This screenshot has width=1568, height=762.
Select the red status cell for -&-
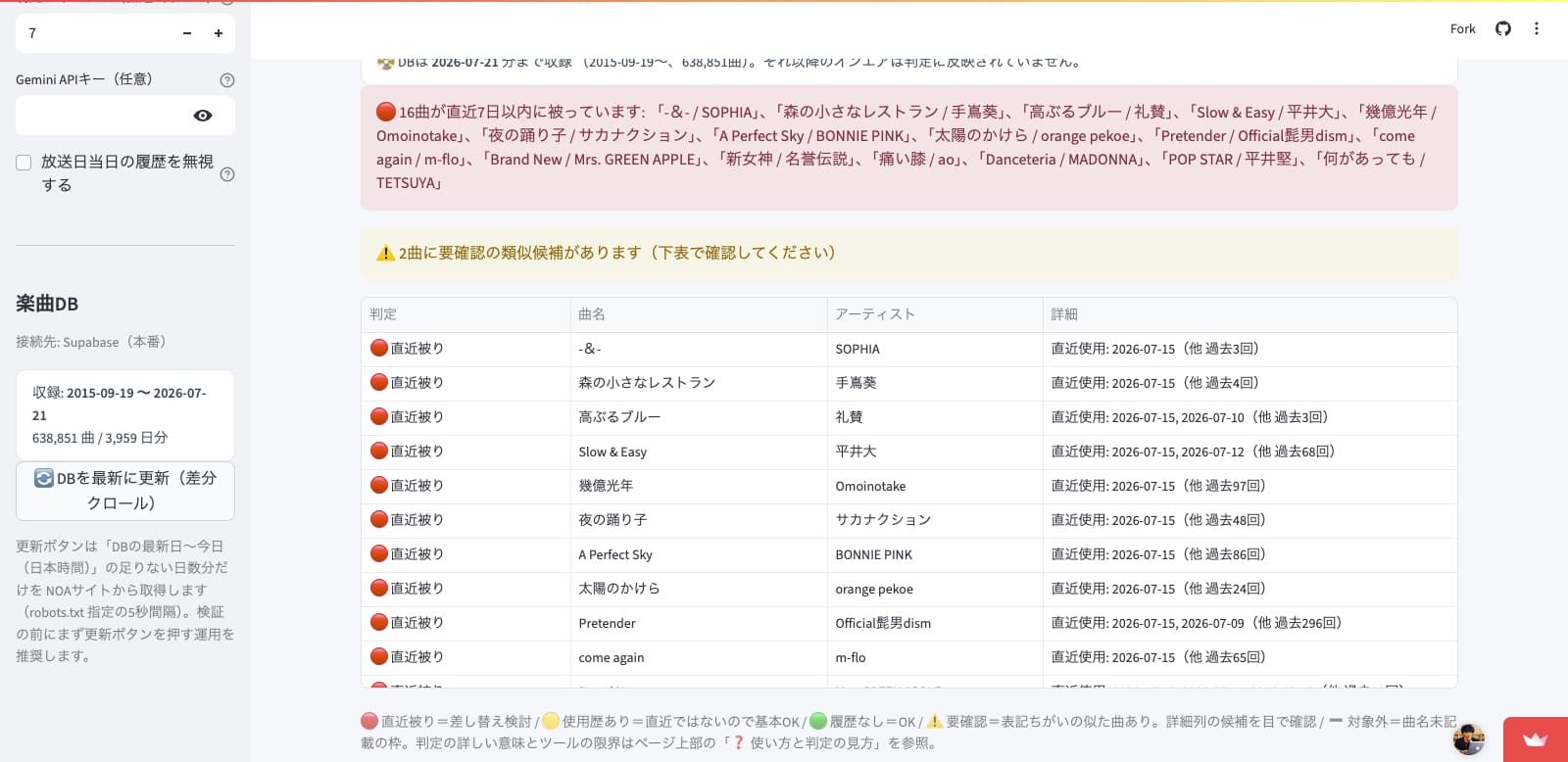pyautogui.click(x=465, y=349)
